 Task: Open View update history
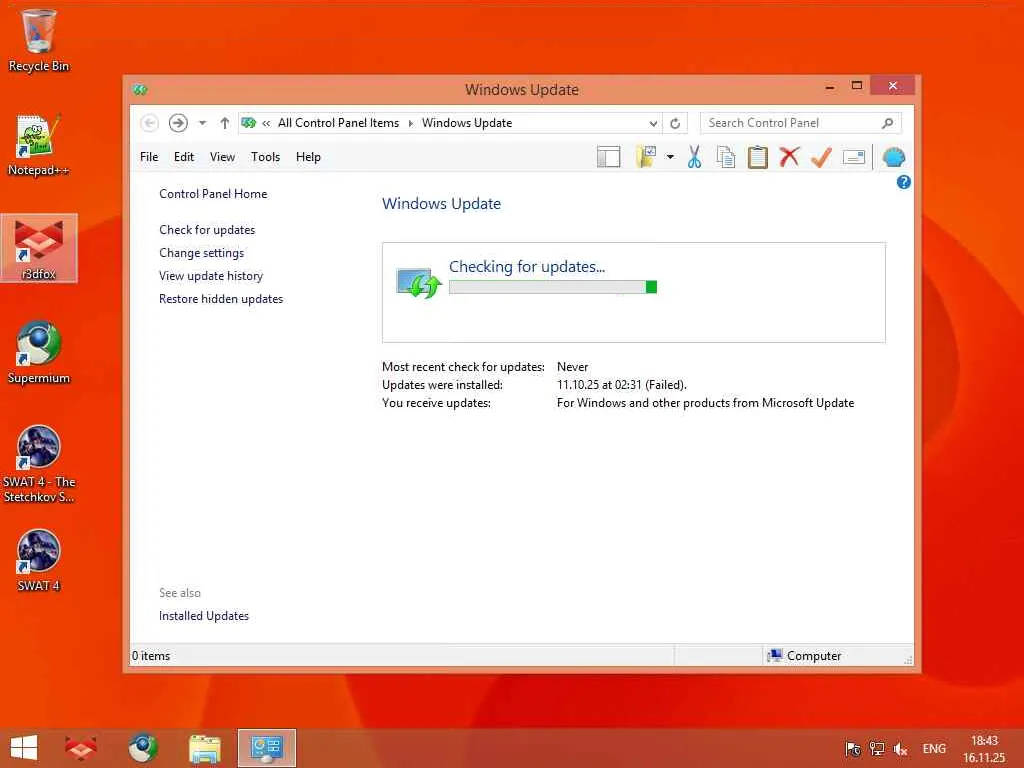click(211, 276)
